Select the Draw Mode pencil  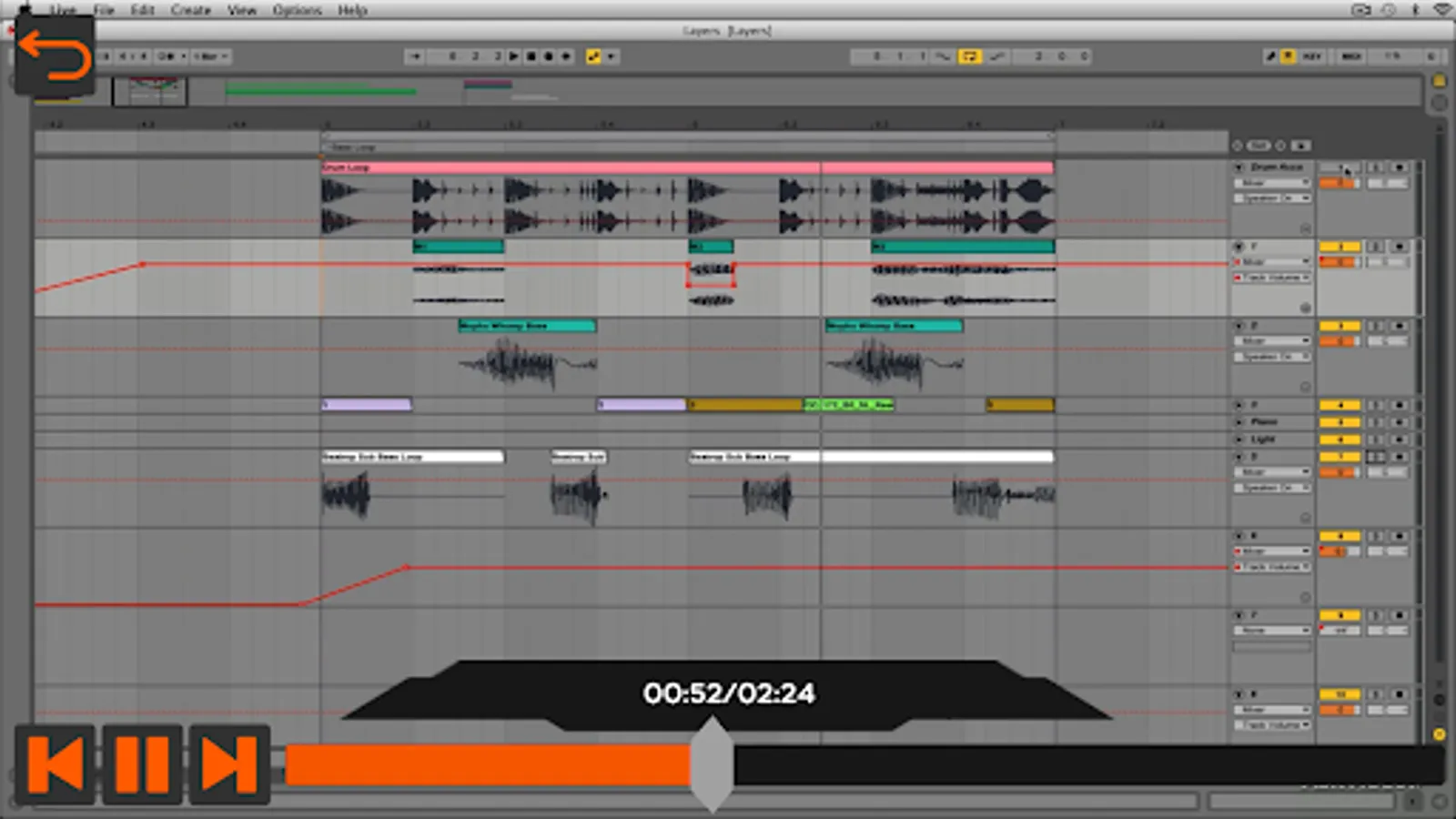[1270, 56]
